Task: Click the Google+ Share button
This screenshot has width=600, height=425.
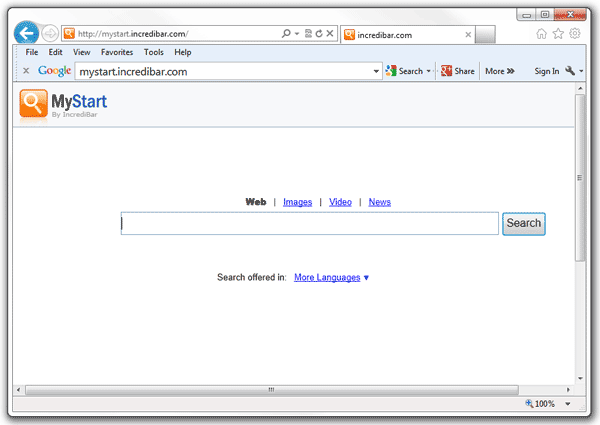Action: (x=458, y=71)
